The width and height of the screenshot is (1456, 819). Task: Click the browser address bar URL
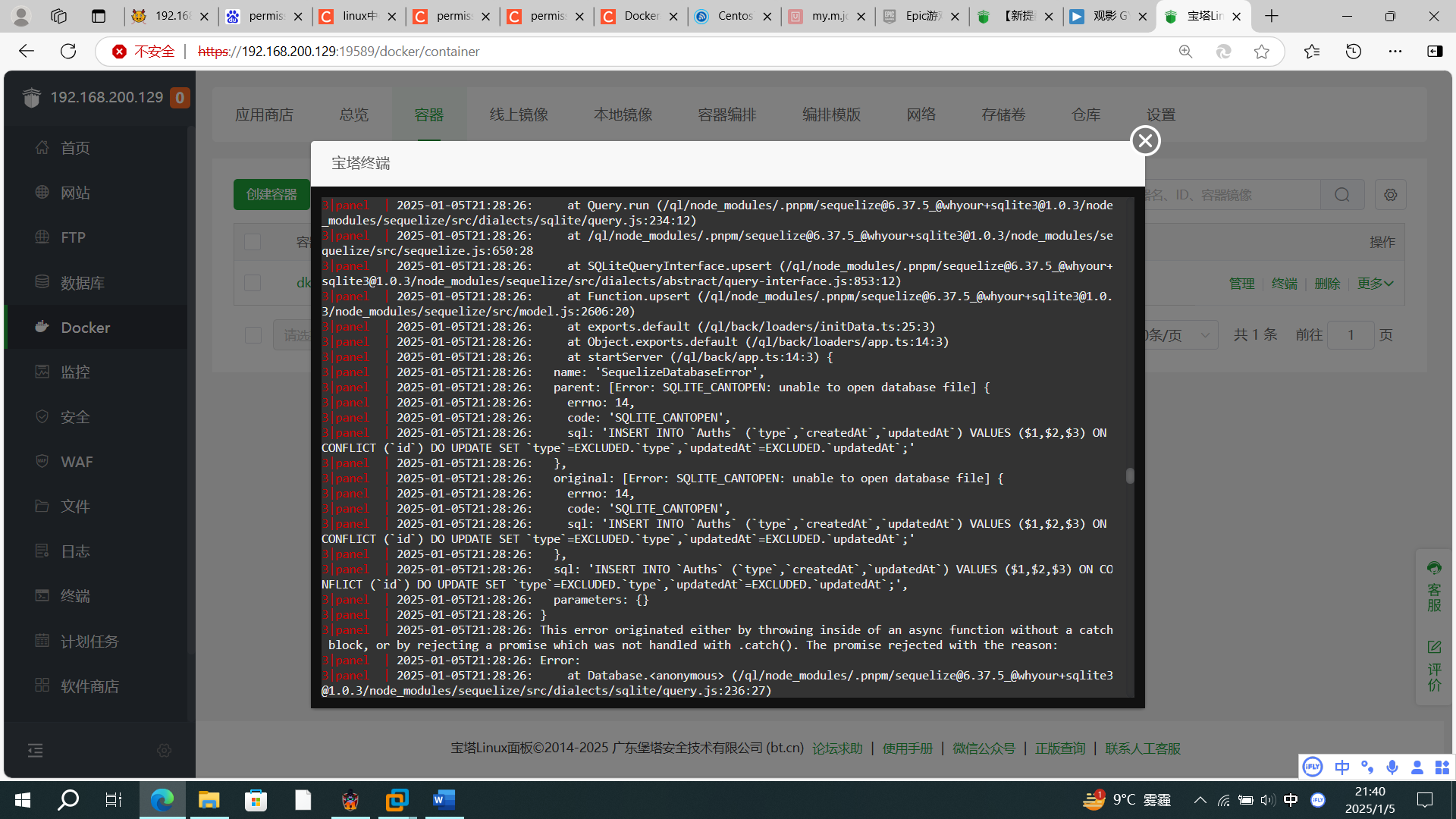[339, 52]
